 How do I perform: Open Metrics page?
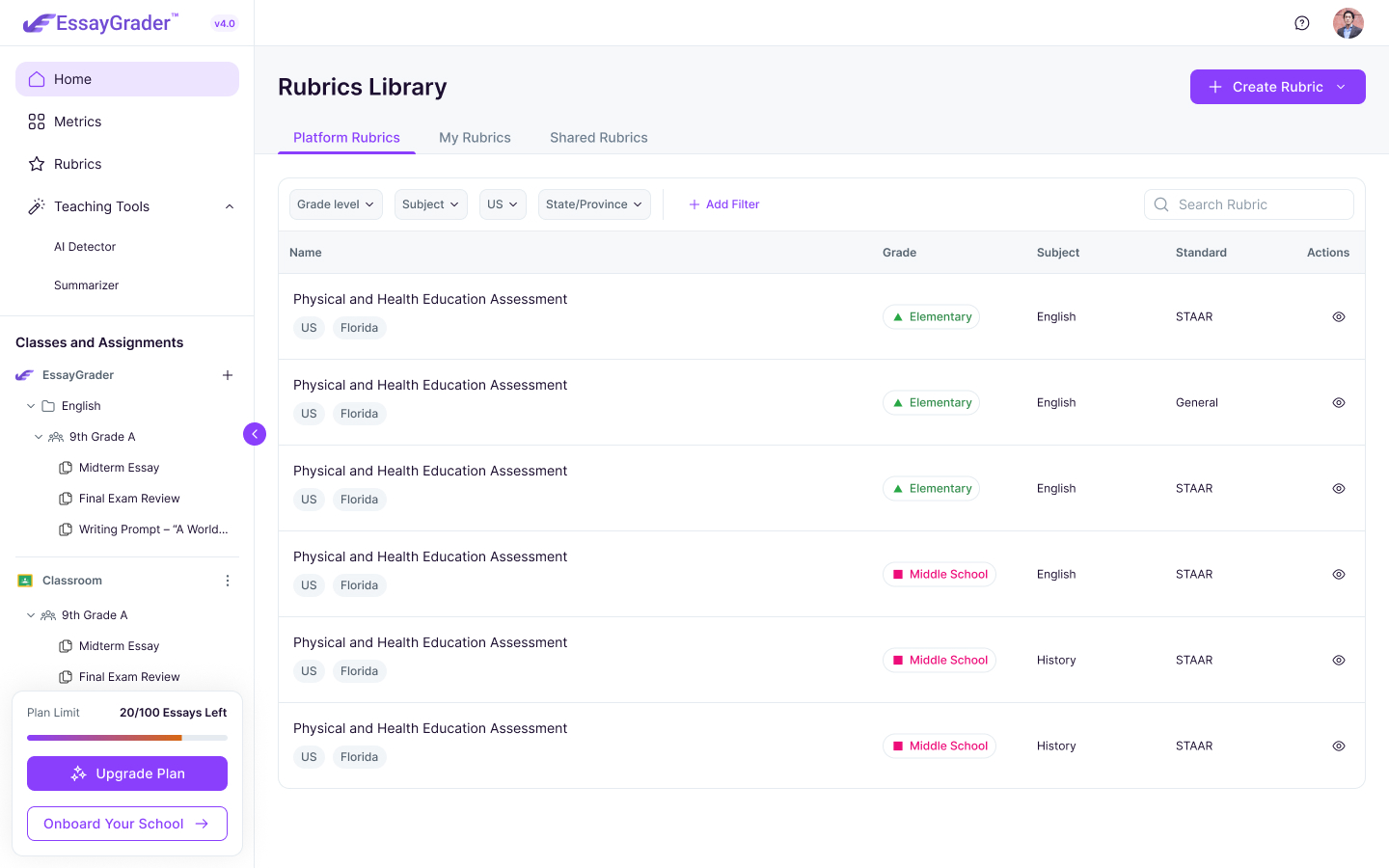[x=127, y=122]
